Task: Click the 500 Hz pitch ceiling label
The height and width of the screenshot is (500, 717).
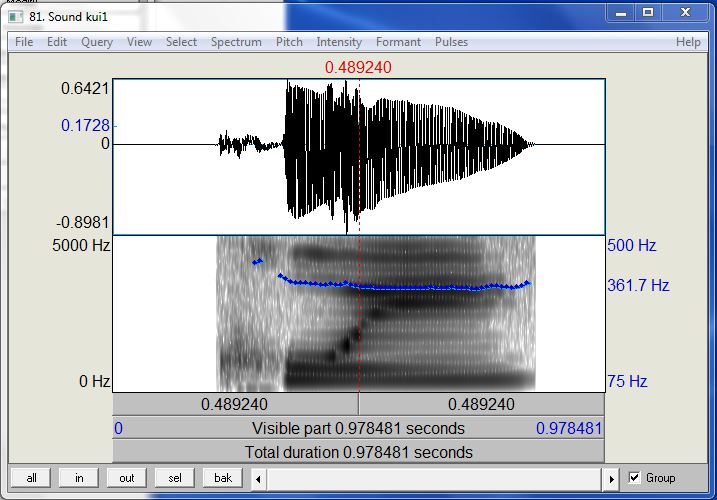Action: (631, 246)
